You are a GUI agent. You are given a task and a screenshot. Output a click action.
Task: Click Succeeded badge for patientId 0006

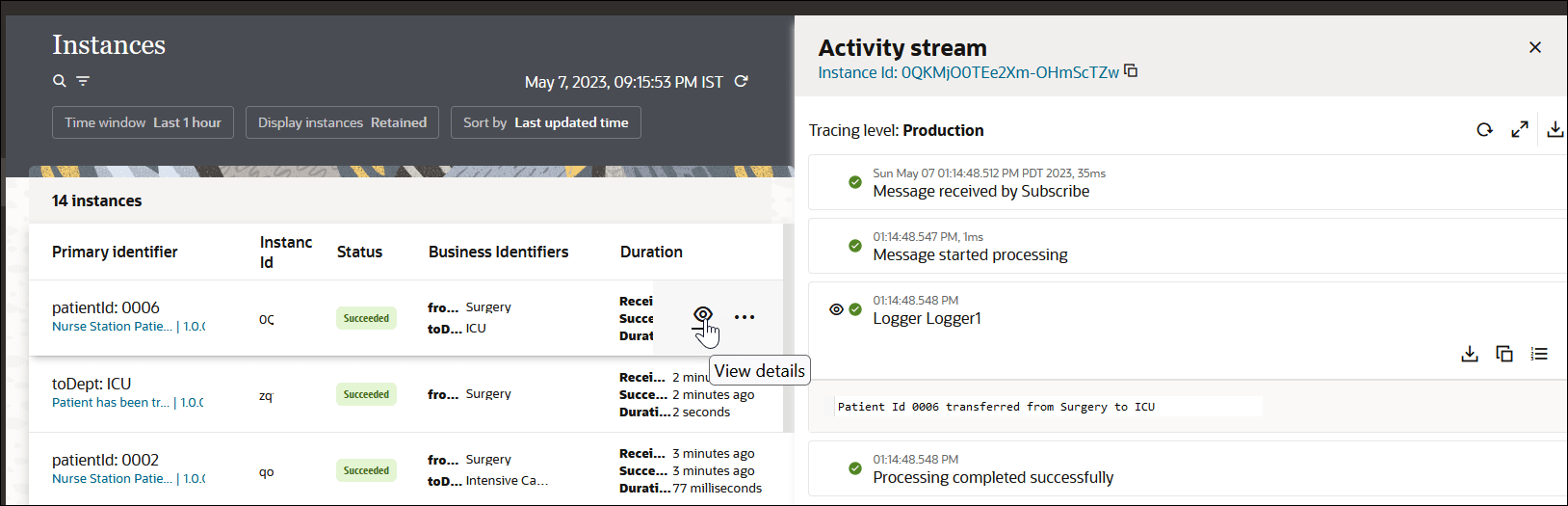(x=366, y=318)
